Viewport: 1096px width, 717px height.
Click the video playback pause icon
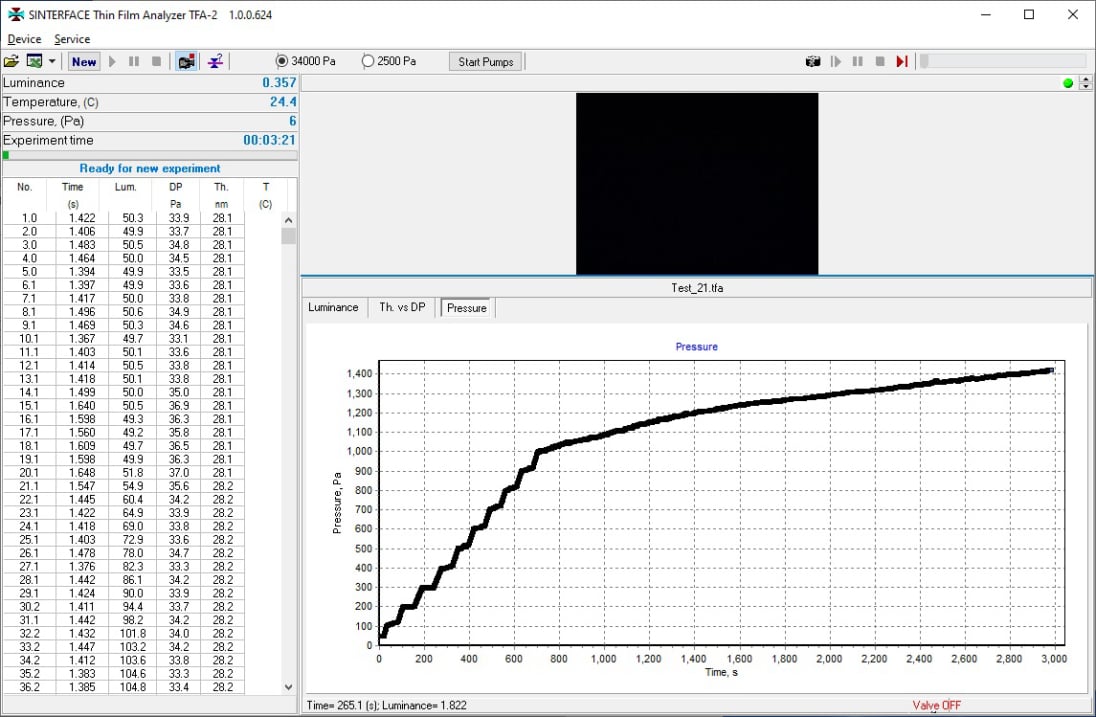pyautogui.click(x=858, y=61)
